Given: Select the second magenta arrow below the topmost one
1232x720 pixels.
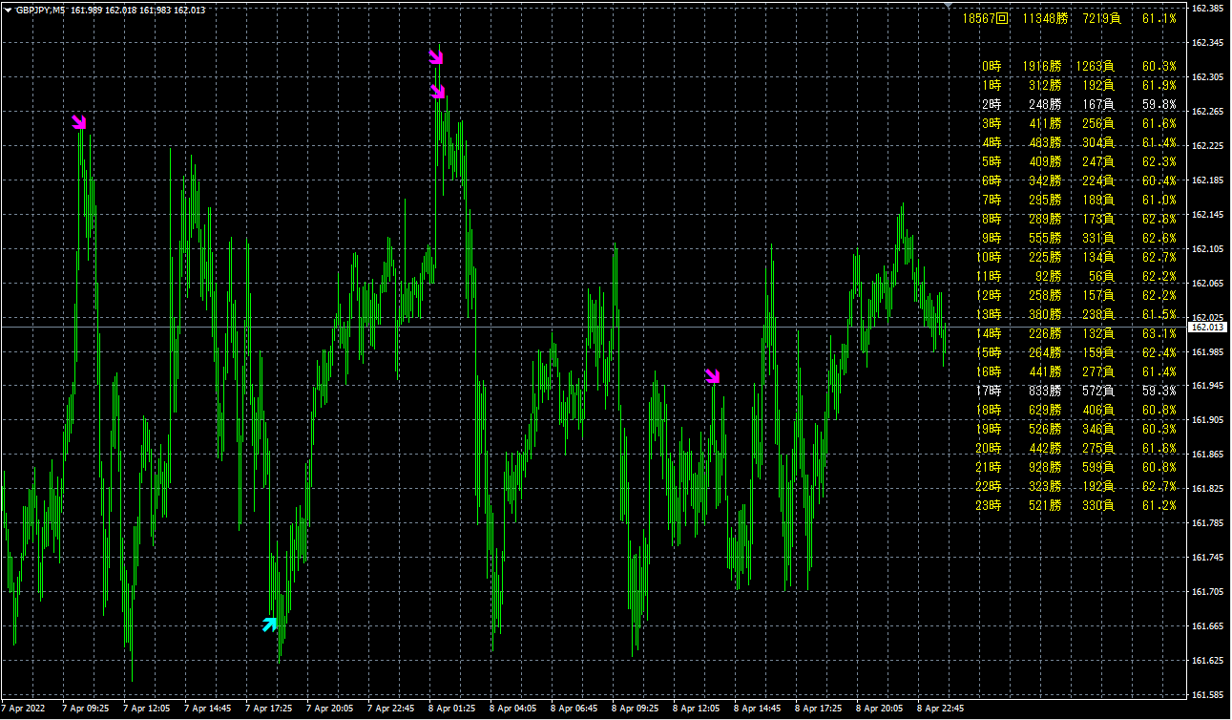Looking at the screenshot, I should pyautogui.click(x=438, y=92).
